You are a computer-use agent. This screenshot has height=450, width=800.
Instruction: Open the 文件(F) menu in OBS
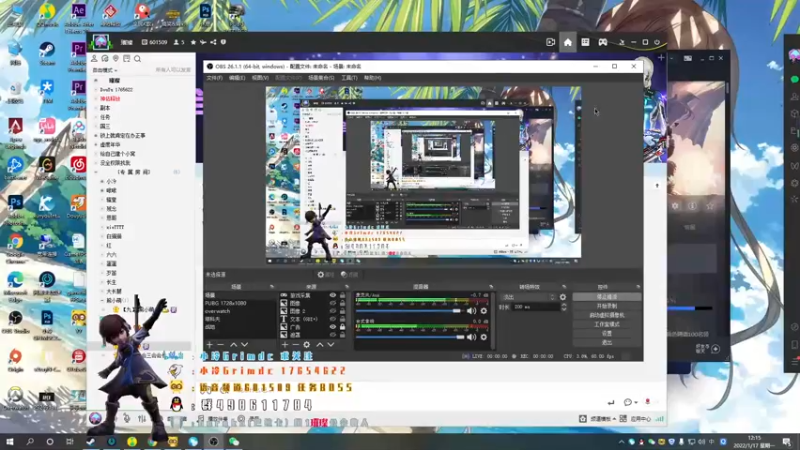pyautogui.click(x=214, y=78)
